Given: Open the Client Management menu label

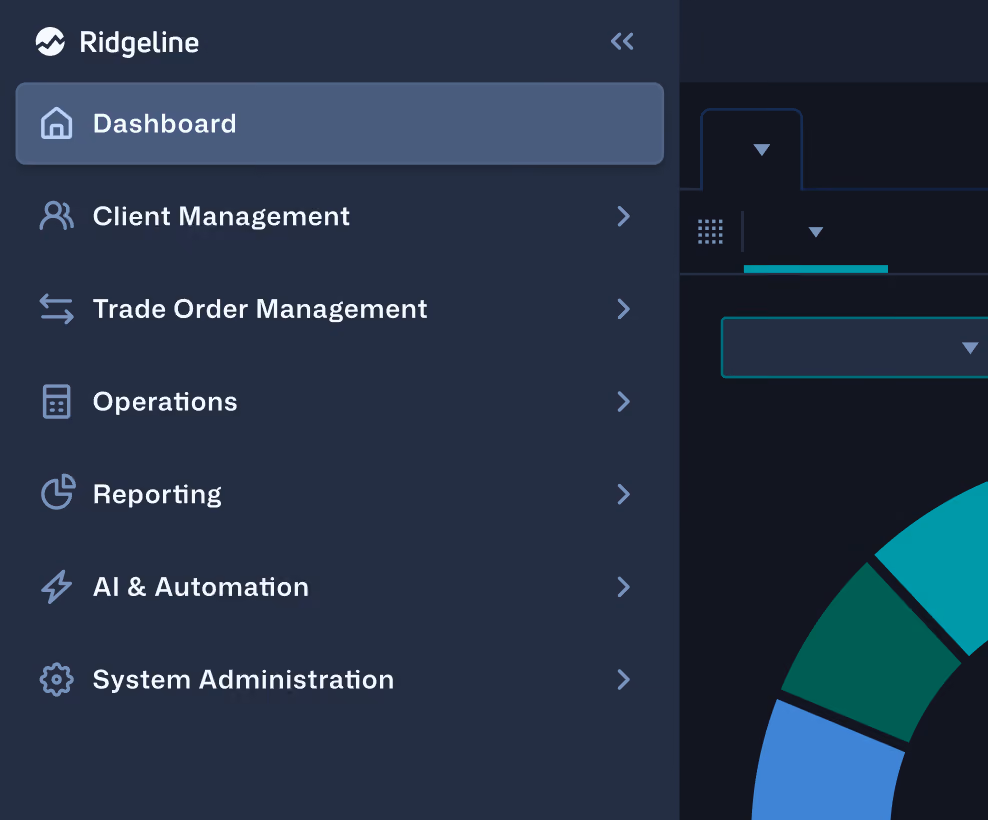Looking at the screenshot, I should pyautogui.click(x=221, y=216).
